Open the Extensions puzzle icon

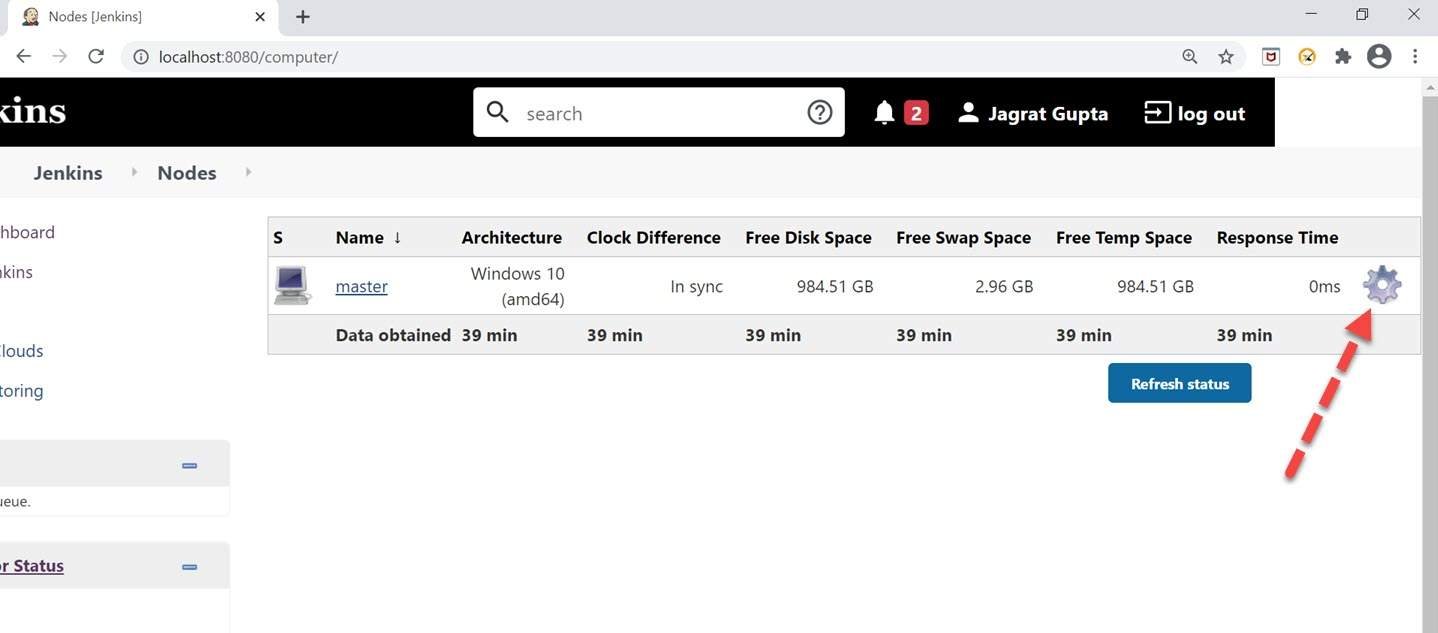click(x=1343, y=57)
